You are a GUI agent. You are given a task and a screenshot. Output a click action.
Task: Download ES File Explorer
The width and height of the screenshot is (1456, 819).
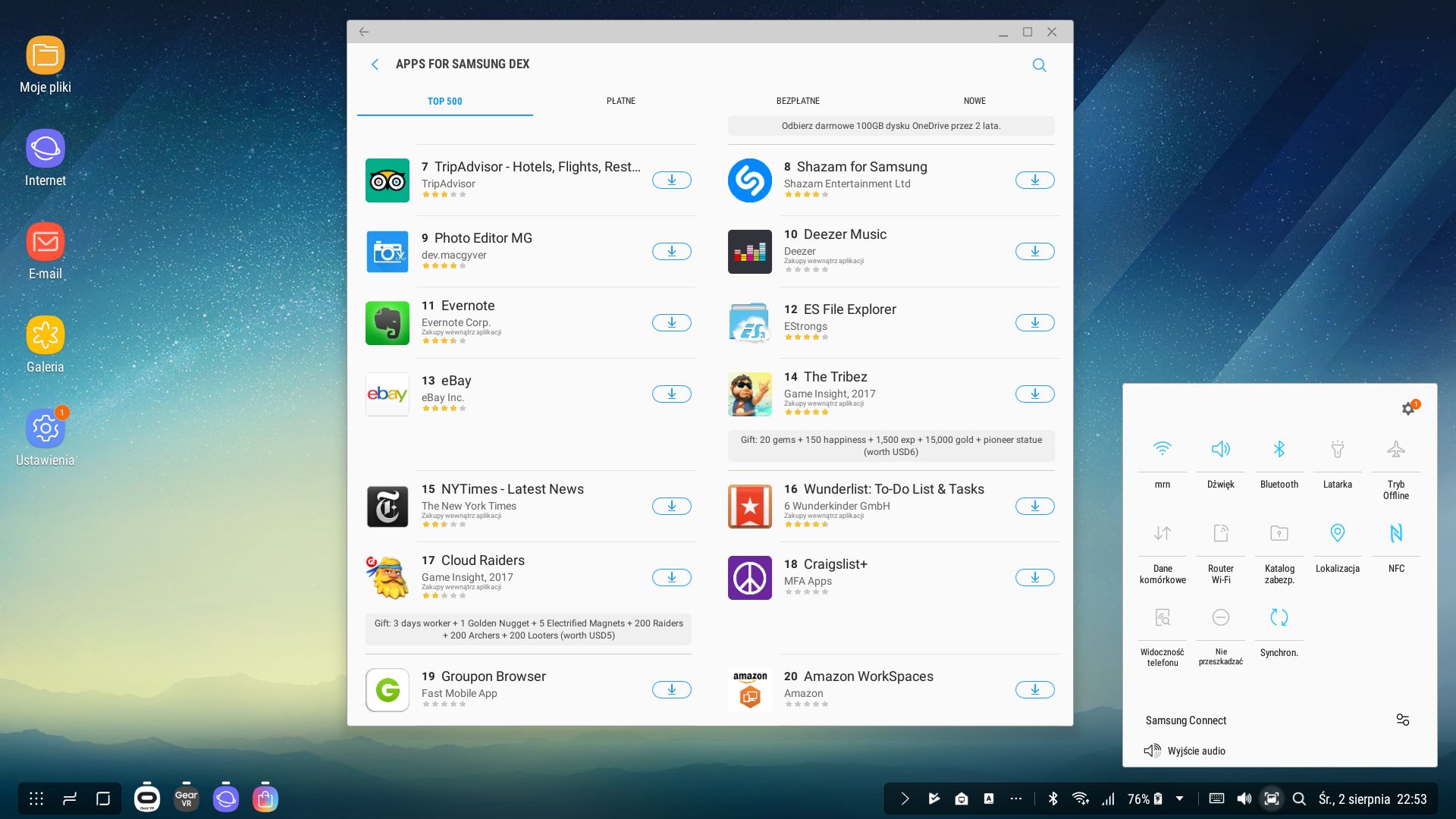coord(1035,323)
